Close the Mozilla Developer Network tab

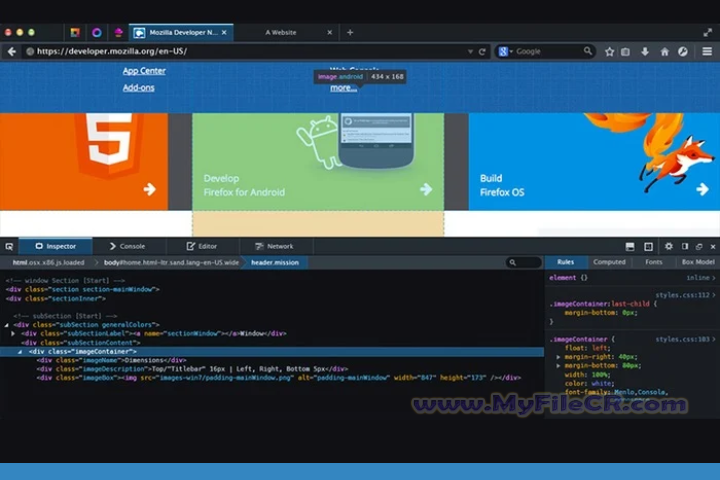pyautogui.click(x=224, y=33)
